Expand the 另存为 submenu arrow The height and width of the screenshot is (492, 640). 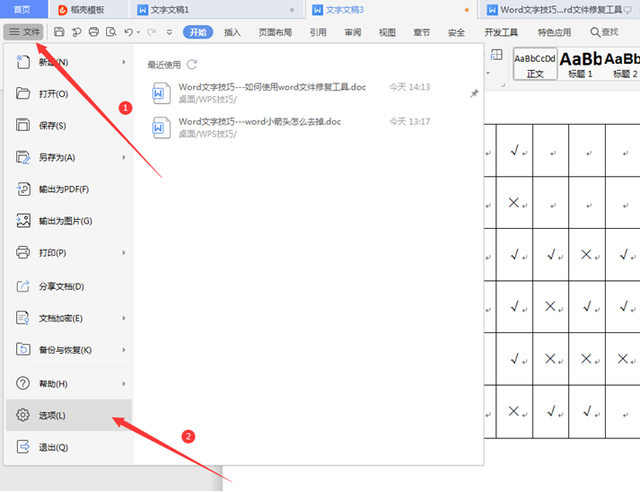coord(124,157)
